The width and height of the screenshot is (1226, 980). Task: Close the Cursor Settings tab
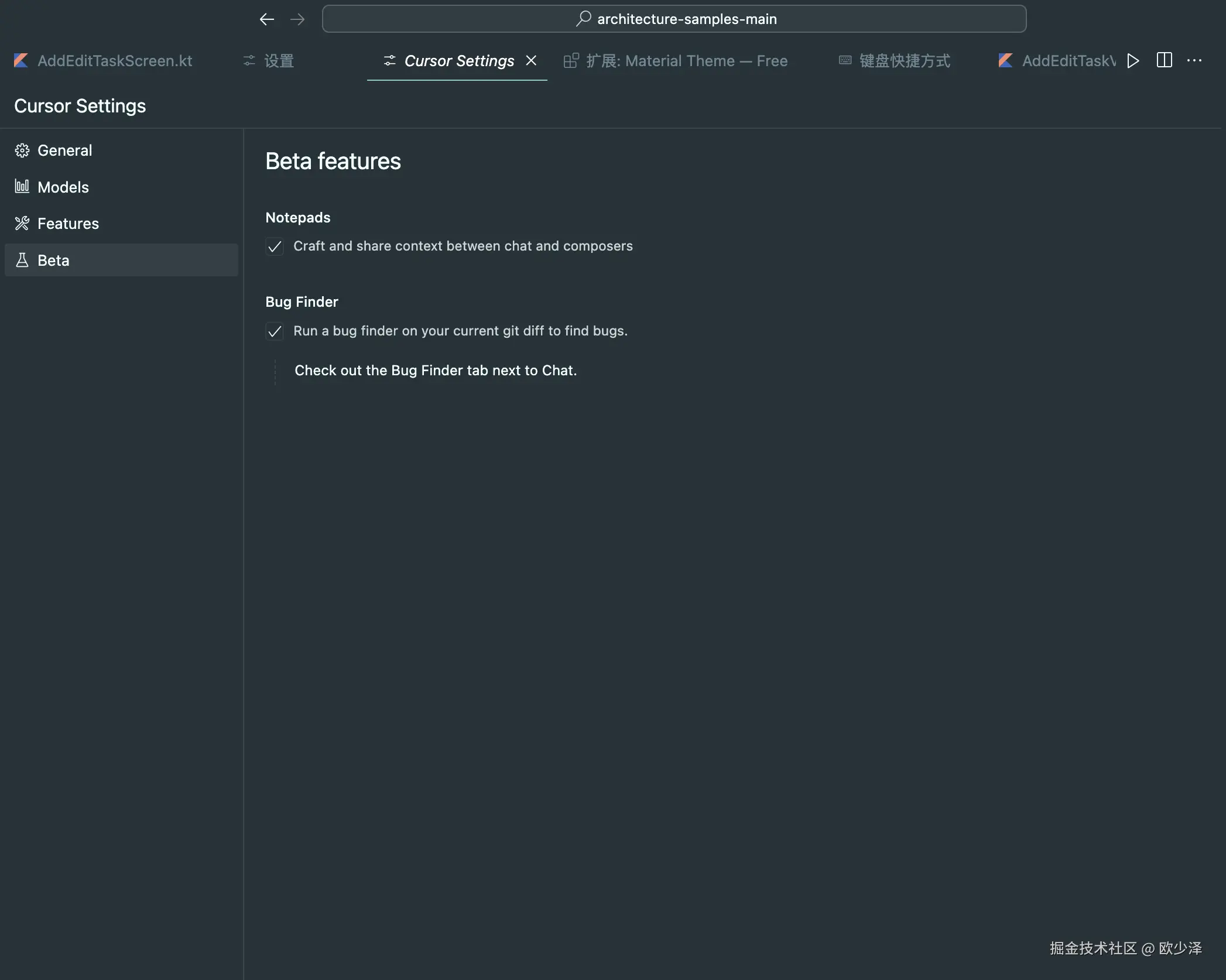click(531, 60)
